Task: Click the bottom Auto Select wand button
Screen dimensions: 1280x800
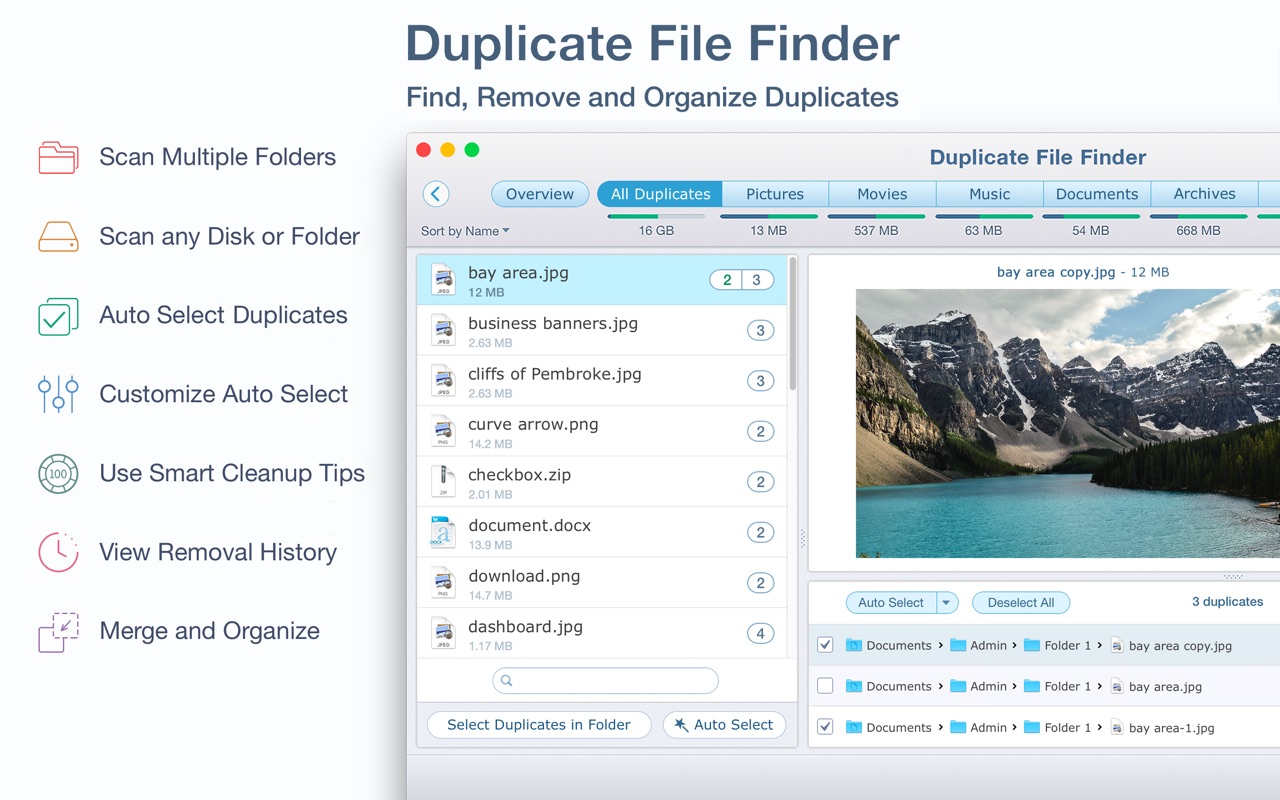Action: [724, 725]
